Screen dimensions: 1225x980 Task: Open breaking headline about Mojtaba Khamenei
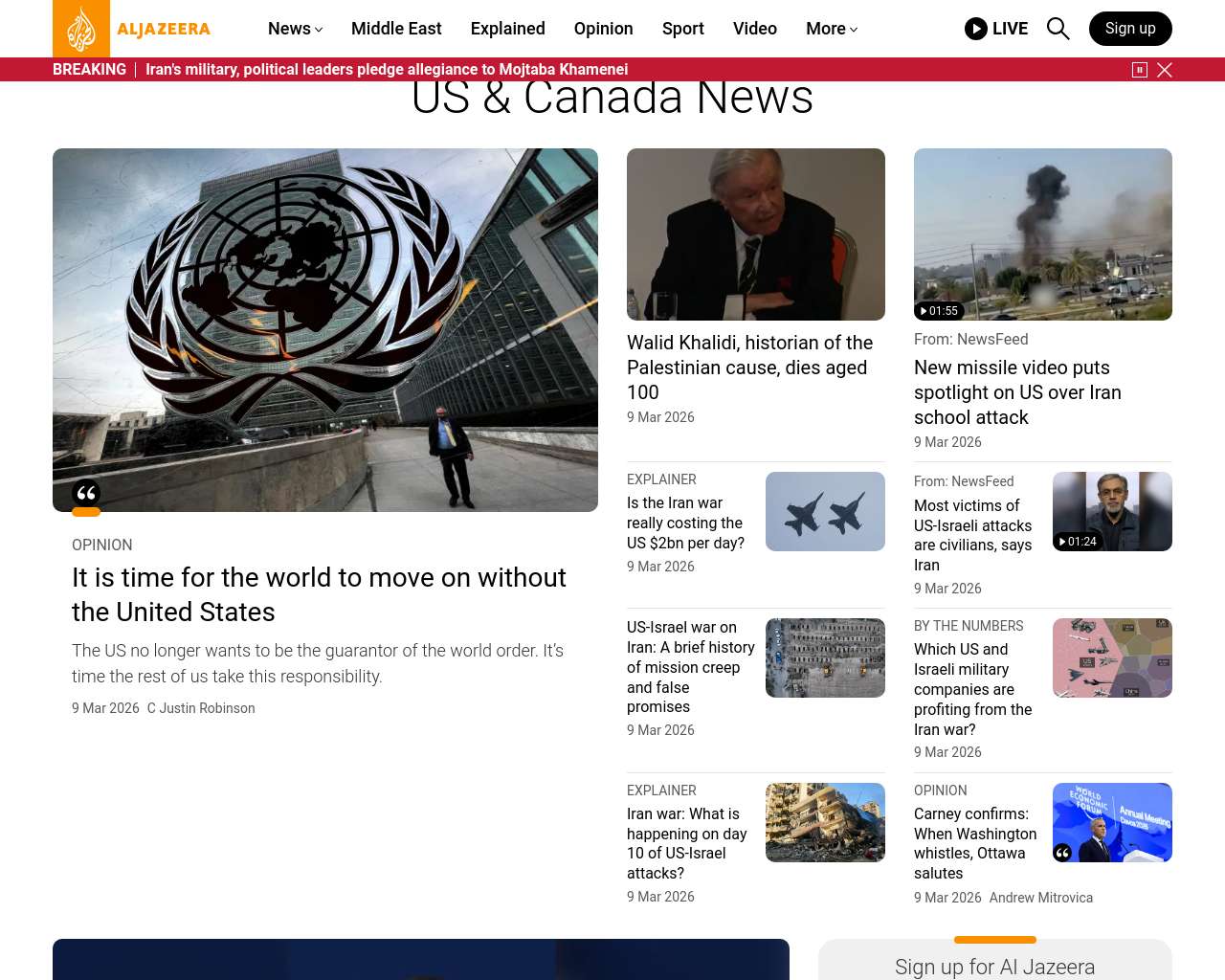[x=387, y=70]
